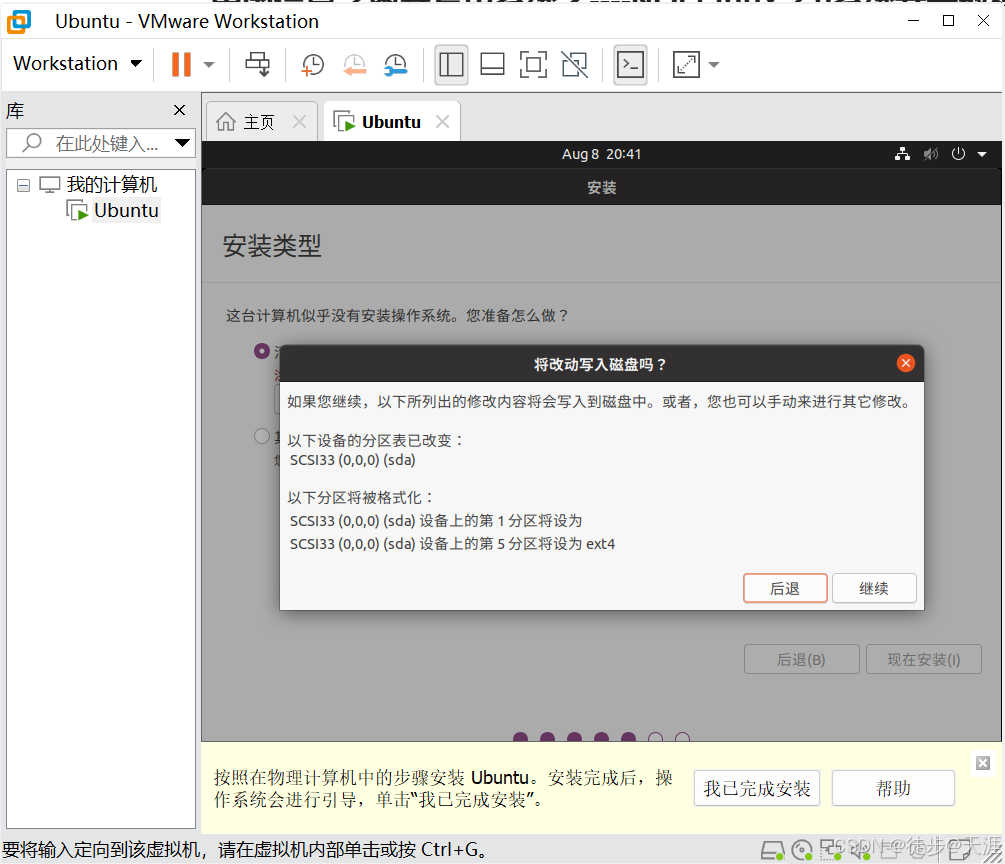
Task: Click the 现在安装(I) button
Action: tap(924, 660)
